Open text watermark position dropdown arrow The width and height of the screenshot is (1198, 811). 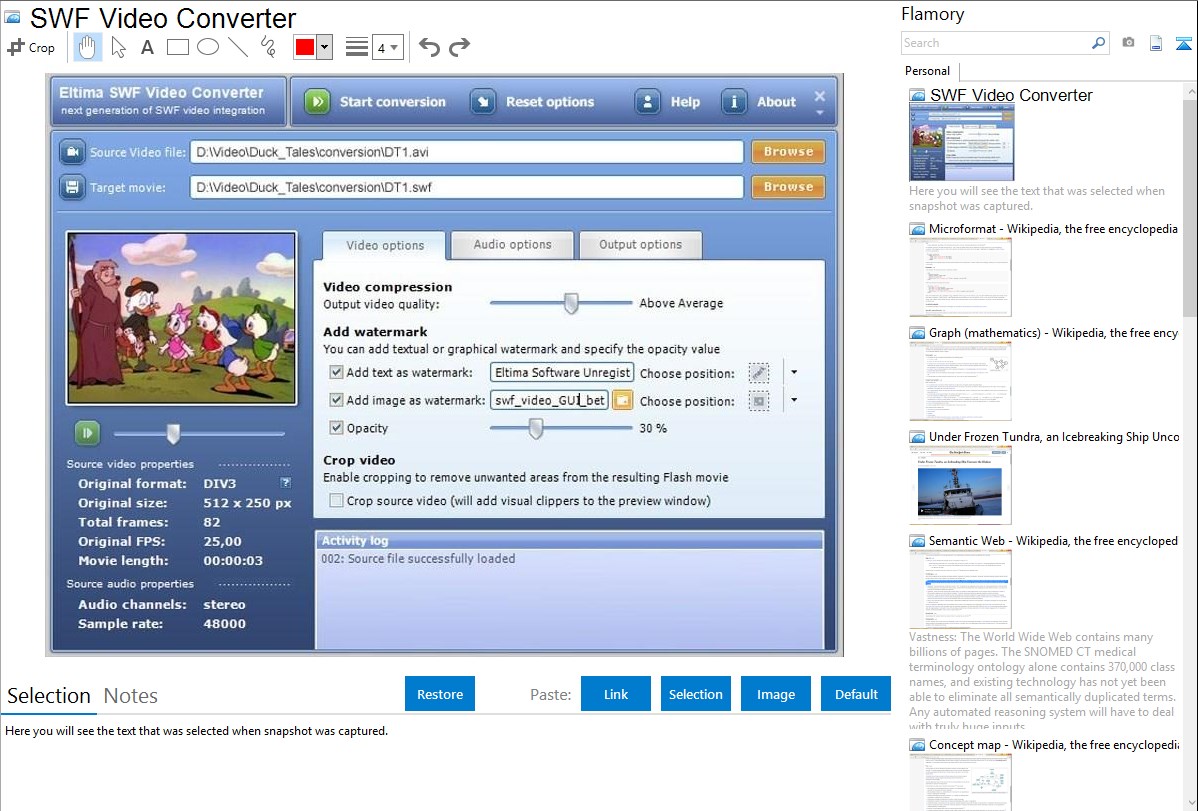794,372
